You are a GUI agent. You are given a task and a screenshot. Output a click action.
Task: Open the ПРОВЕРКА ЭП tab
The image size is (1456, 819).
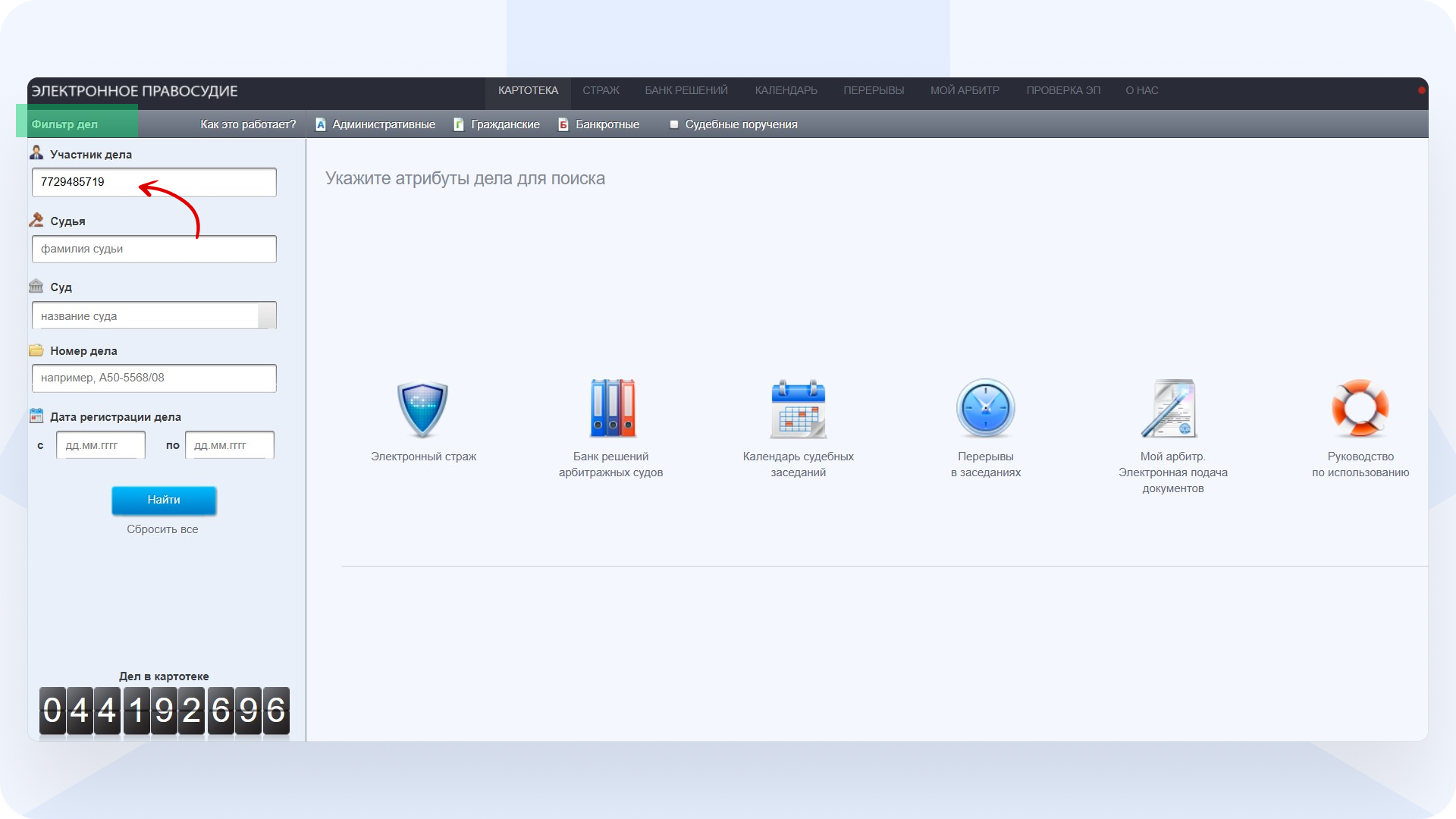coord(1064,90)
